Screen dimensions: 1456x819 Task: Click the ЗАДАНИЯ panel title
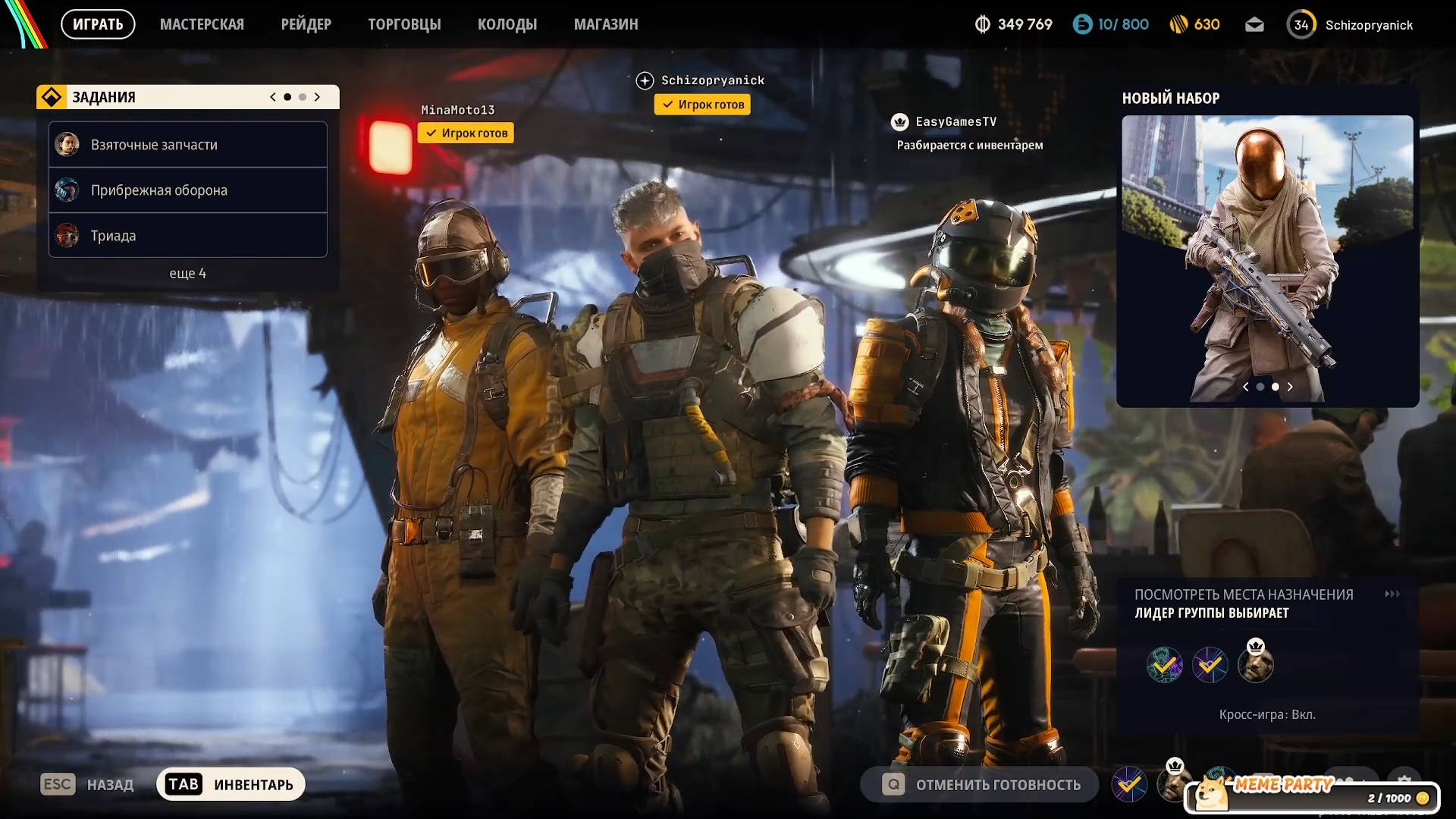pyautogui.click(x=104, y=97)
